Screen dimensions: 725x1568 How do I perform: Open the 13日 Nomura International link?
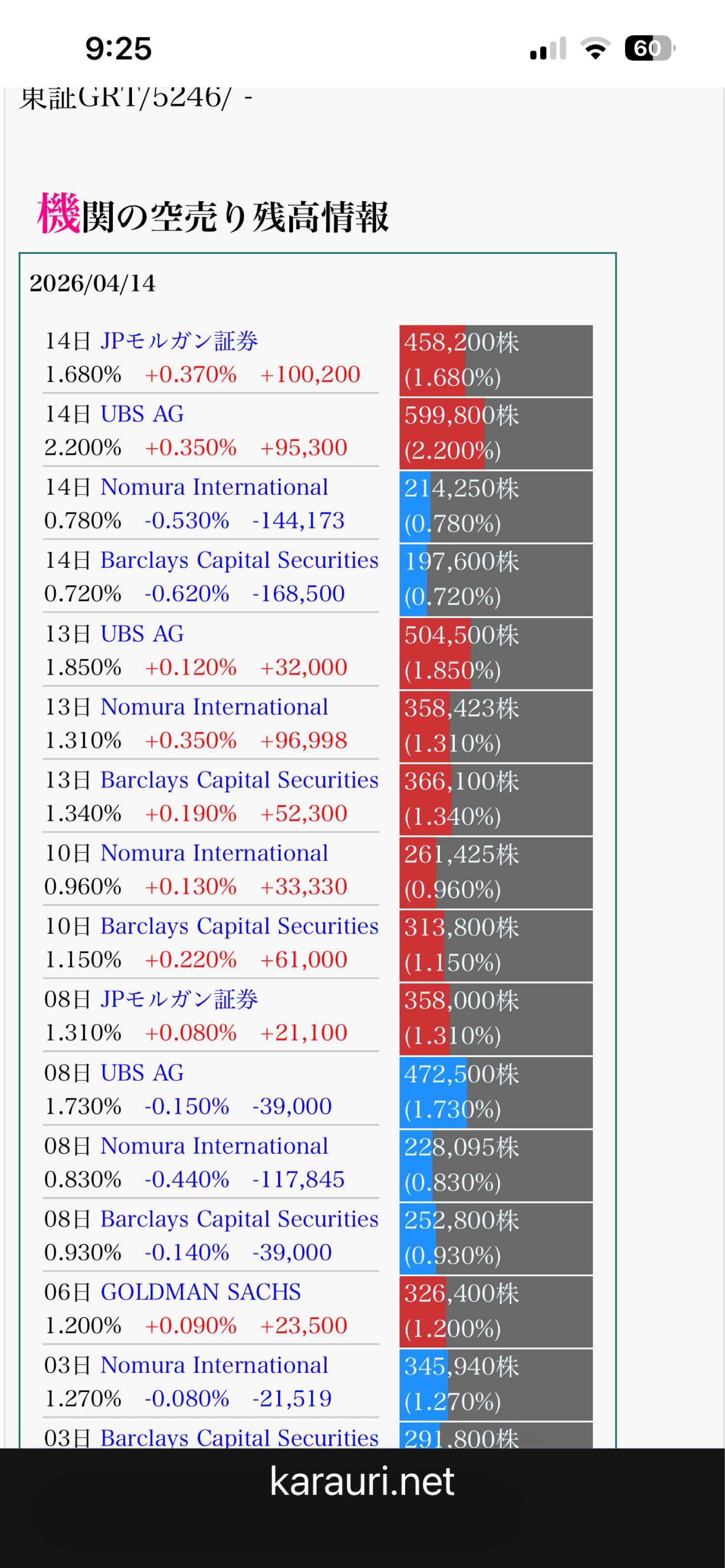213,707
